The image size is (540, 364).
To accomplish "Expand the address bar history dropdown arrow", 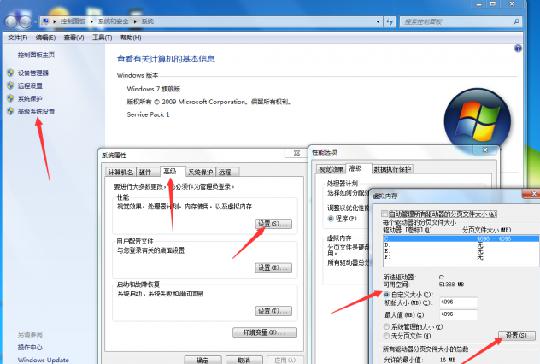I will pos(378,22).
